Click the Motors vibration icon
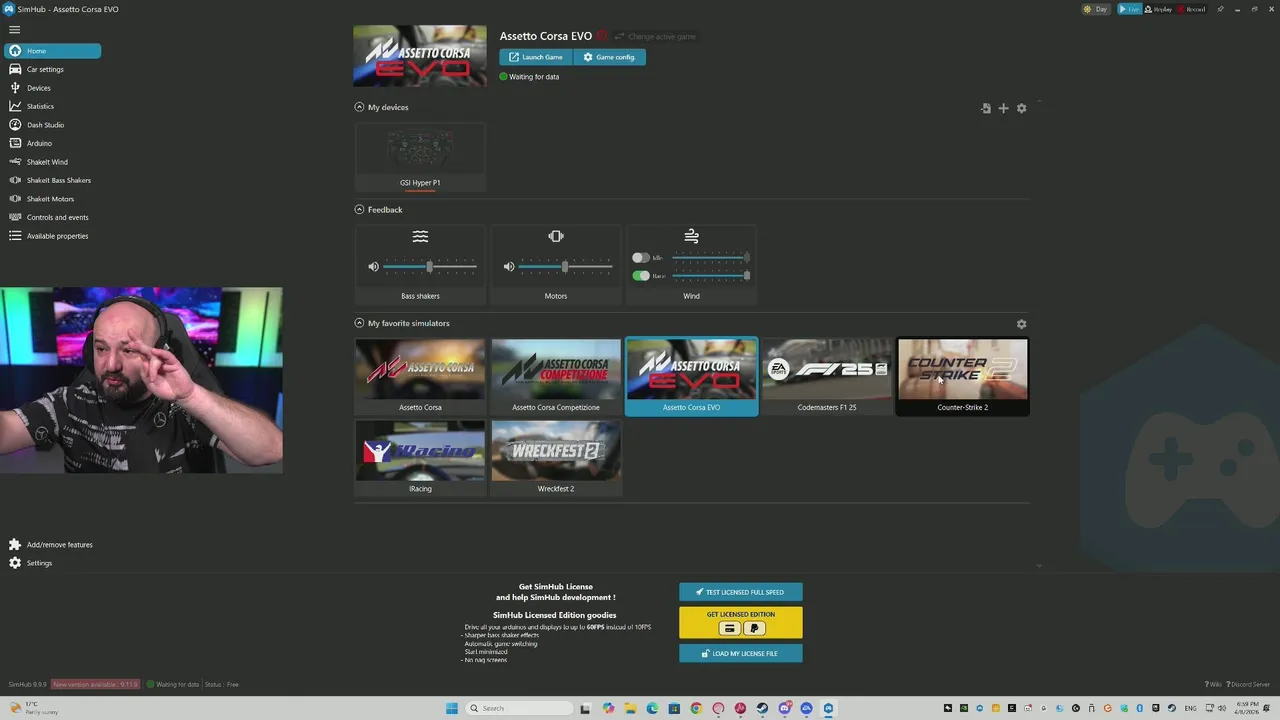The image size is (1280, 720). pyautogui.click(x=556, y=237)
